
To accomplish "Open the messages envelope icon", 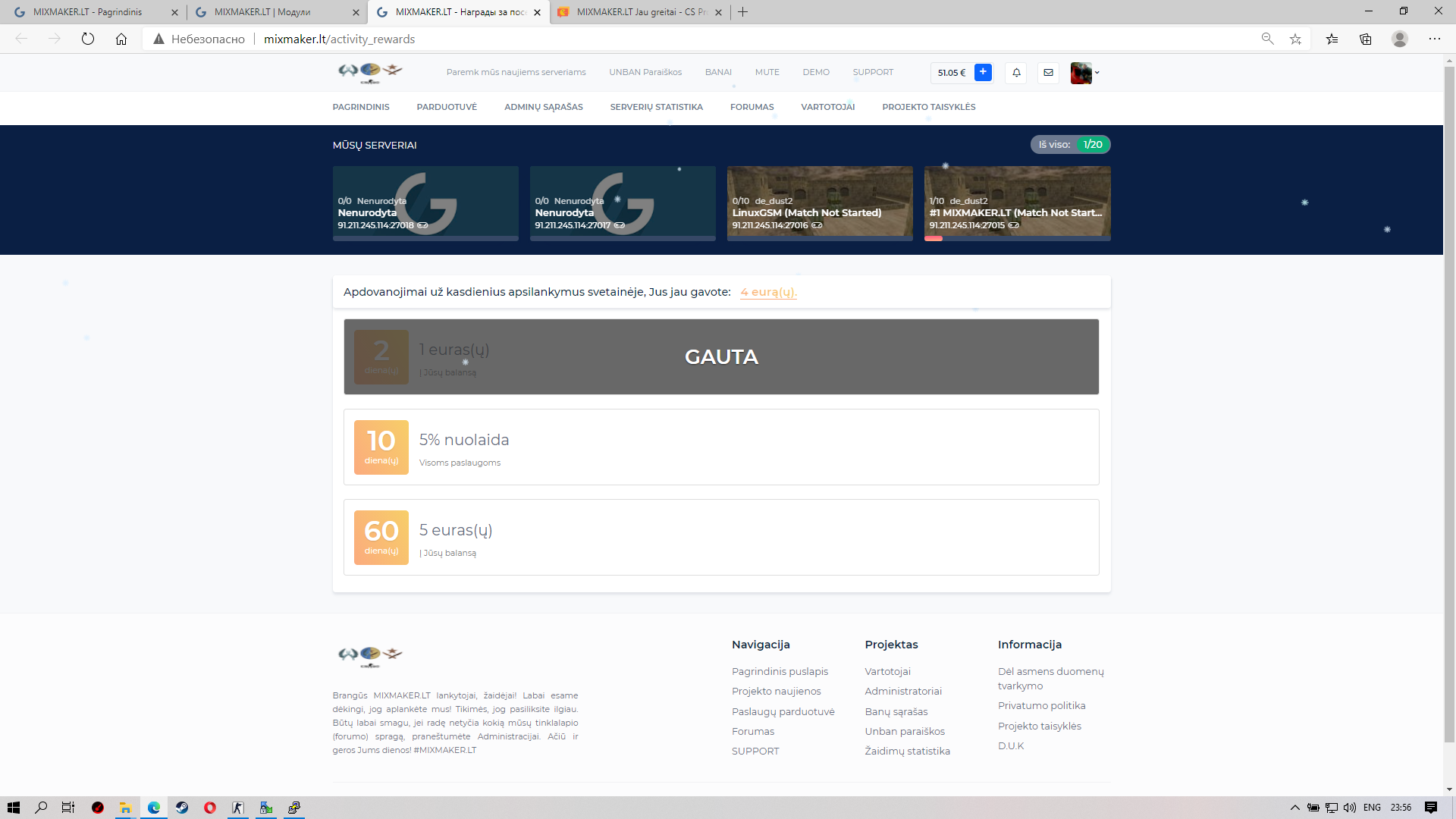I will coord(1048,73).
